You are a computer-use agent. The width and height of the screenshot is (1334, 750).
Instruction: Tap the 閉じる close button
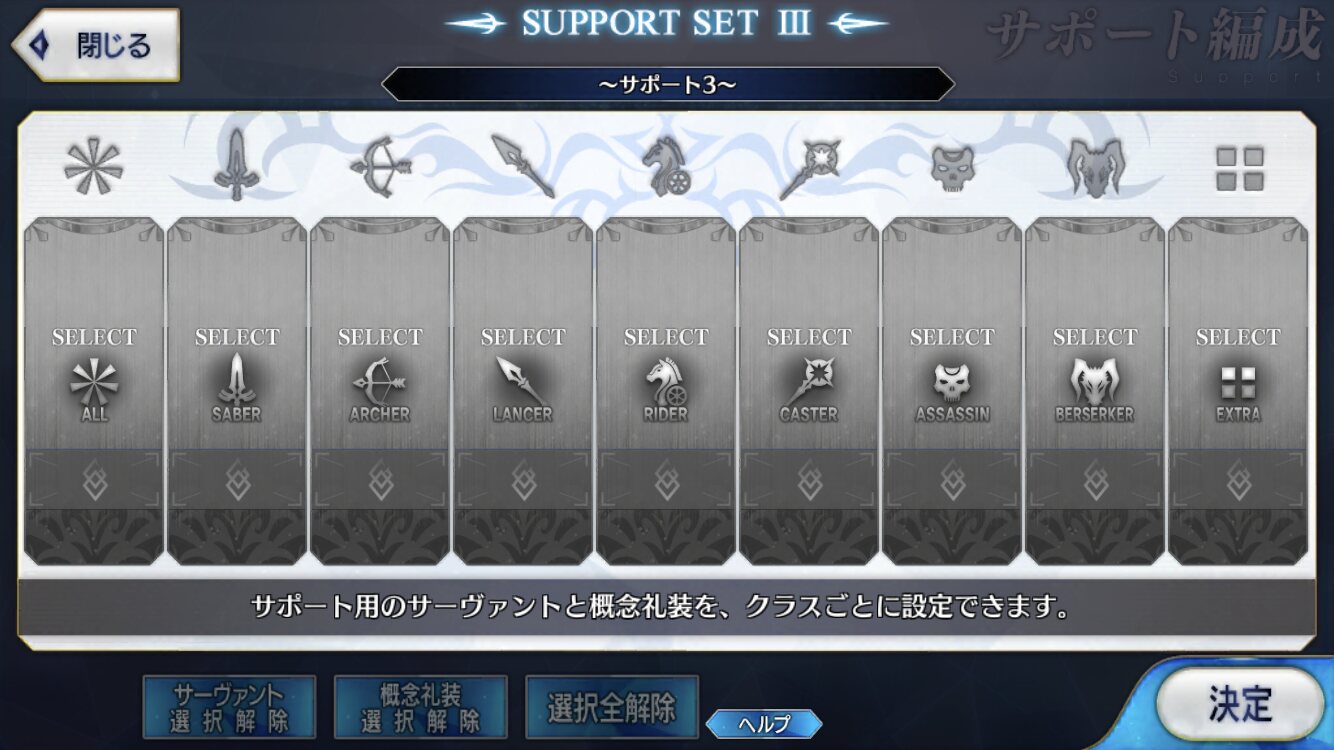pyautogui.click(x=95, y=45)
